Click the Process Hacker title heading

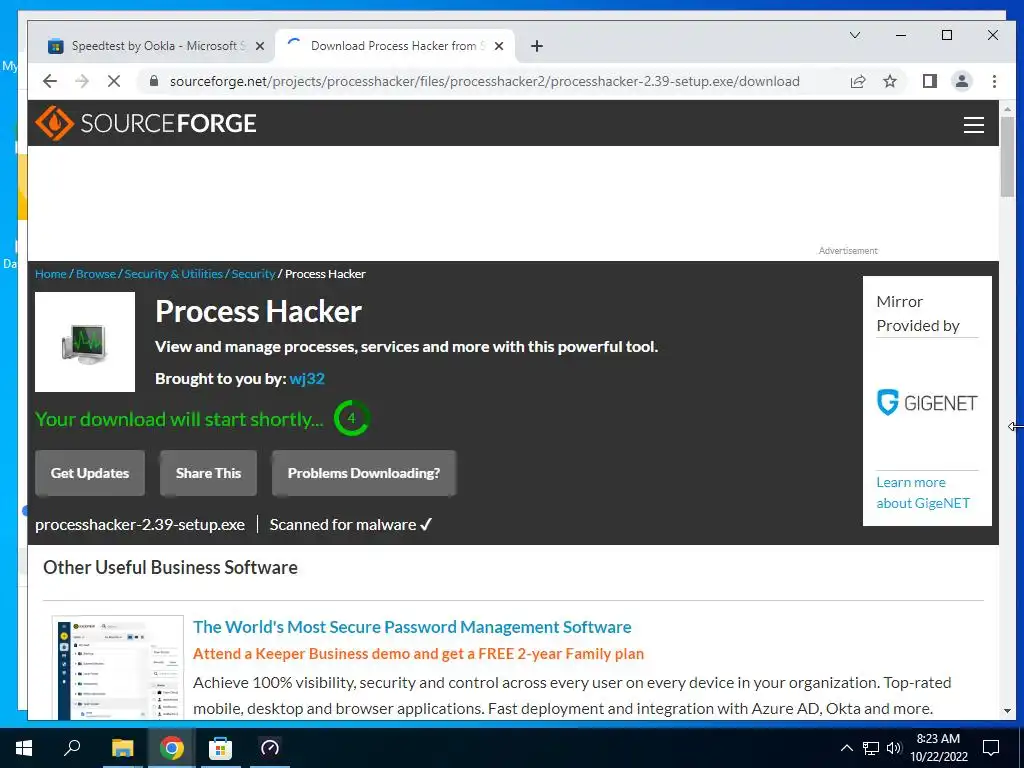[x=258, y=312]
